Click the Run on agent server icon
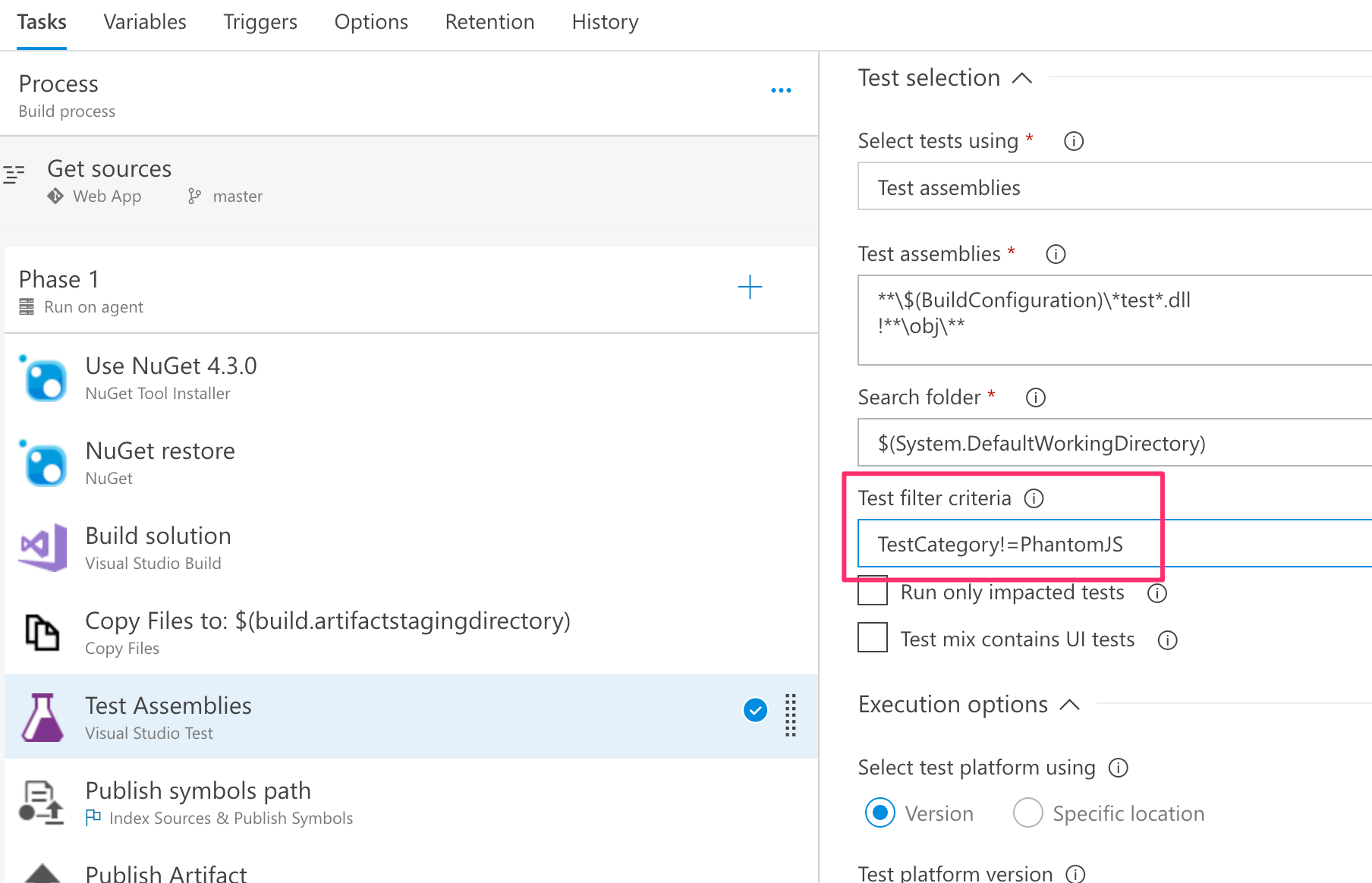The image size is (1372, 883). (x=27, y=306)
